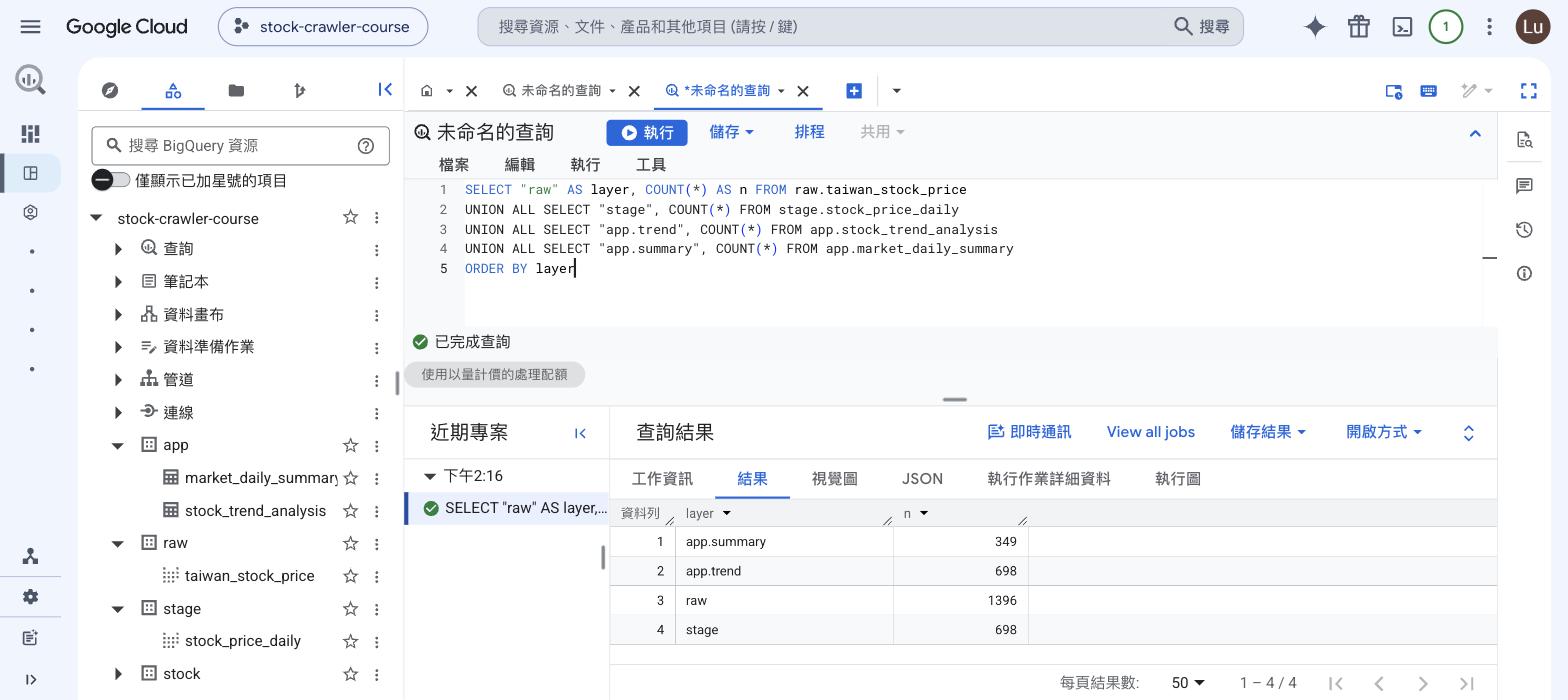Viewport: 1568px width, 700px height.
Task: Open the compass explore tab in explorer panel
Action: click(x=110, y=90)
